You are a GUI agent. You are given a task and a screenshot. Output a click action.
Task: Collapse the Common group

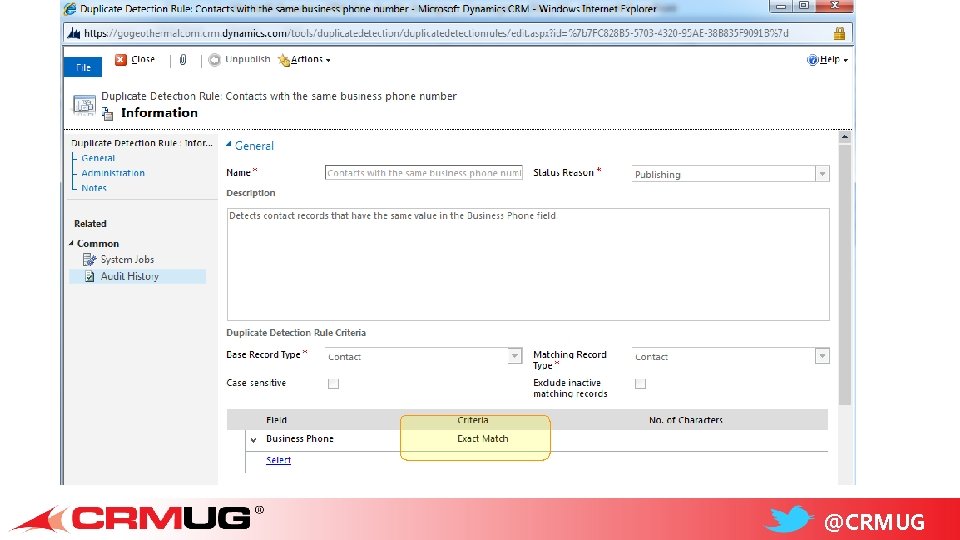point(71,243)
